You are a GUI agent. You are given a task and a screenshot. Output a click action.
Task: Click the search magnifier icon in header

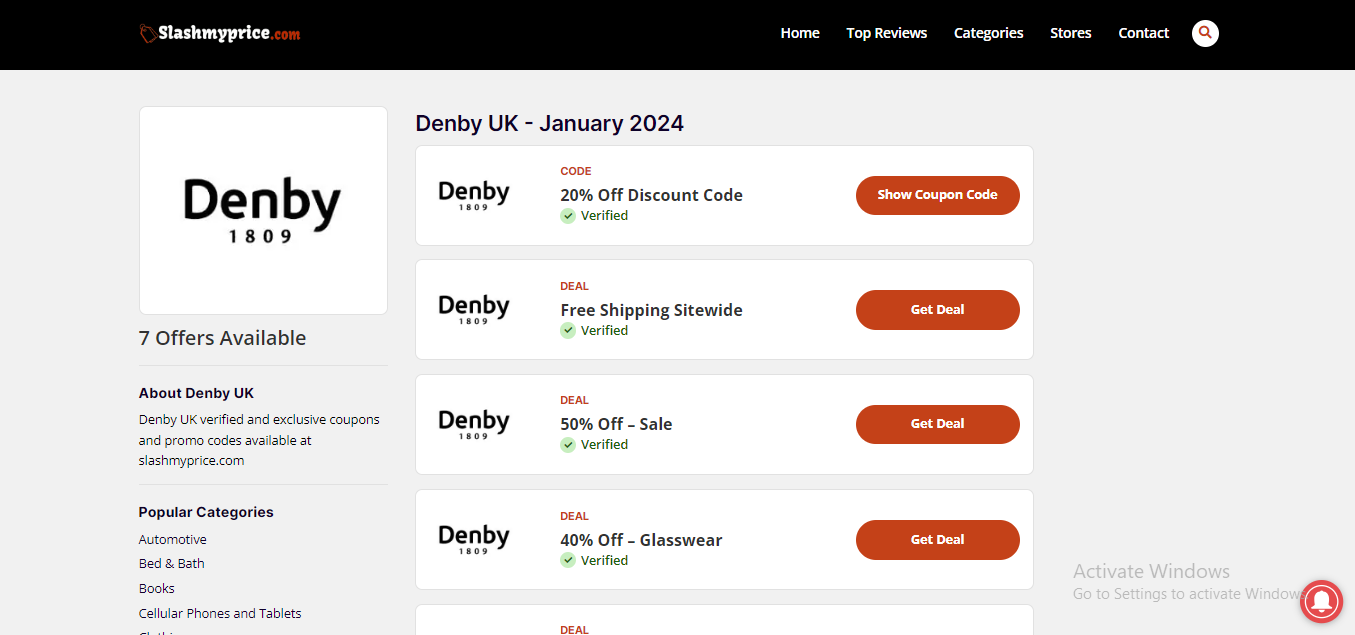point(1205,33)
